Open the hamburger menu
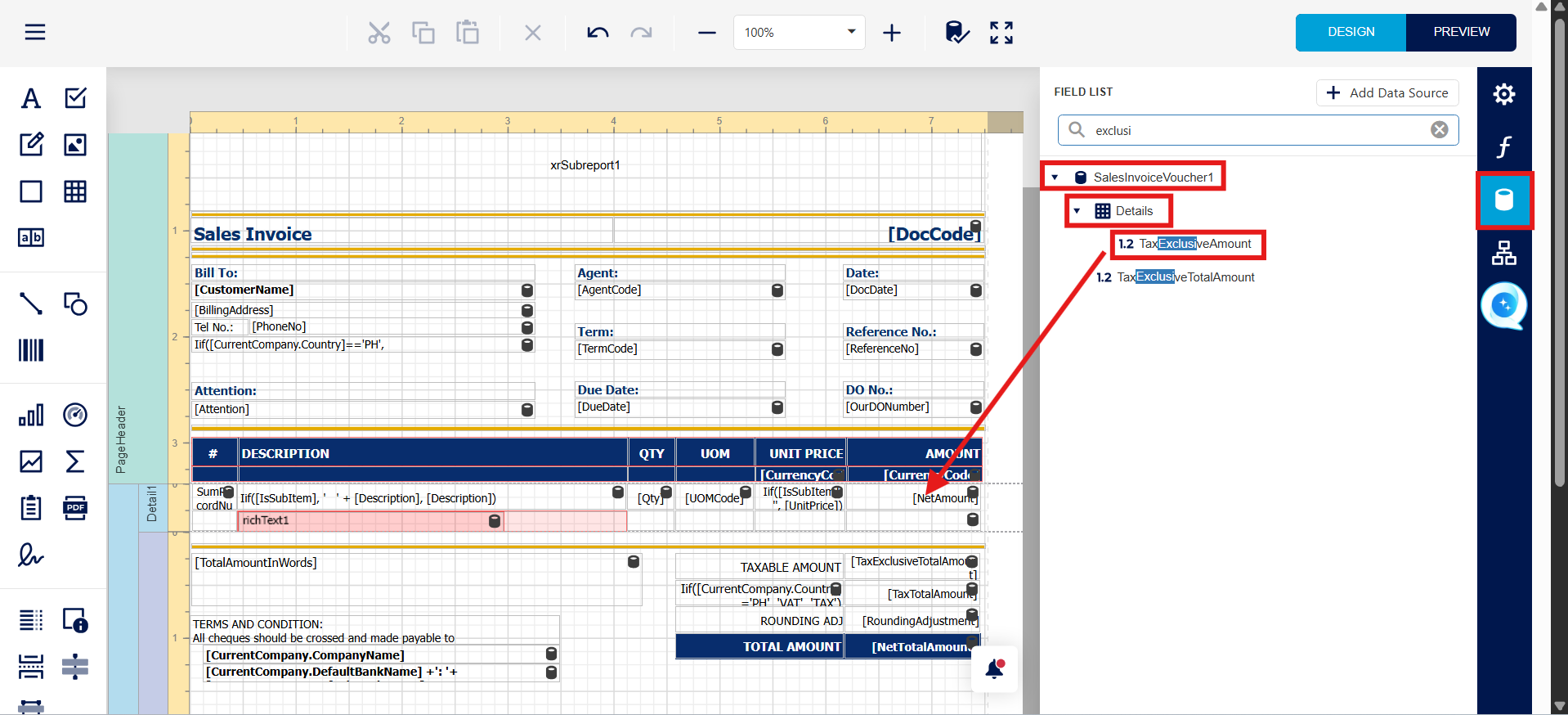The height and width of the screenshot is (715, 1568). point(35,32)
